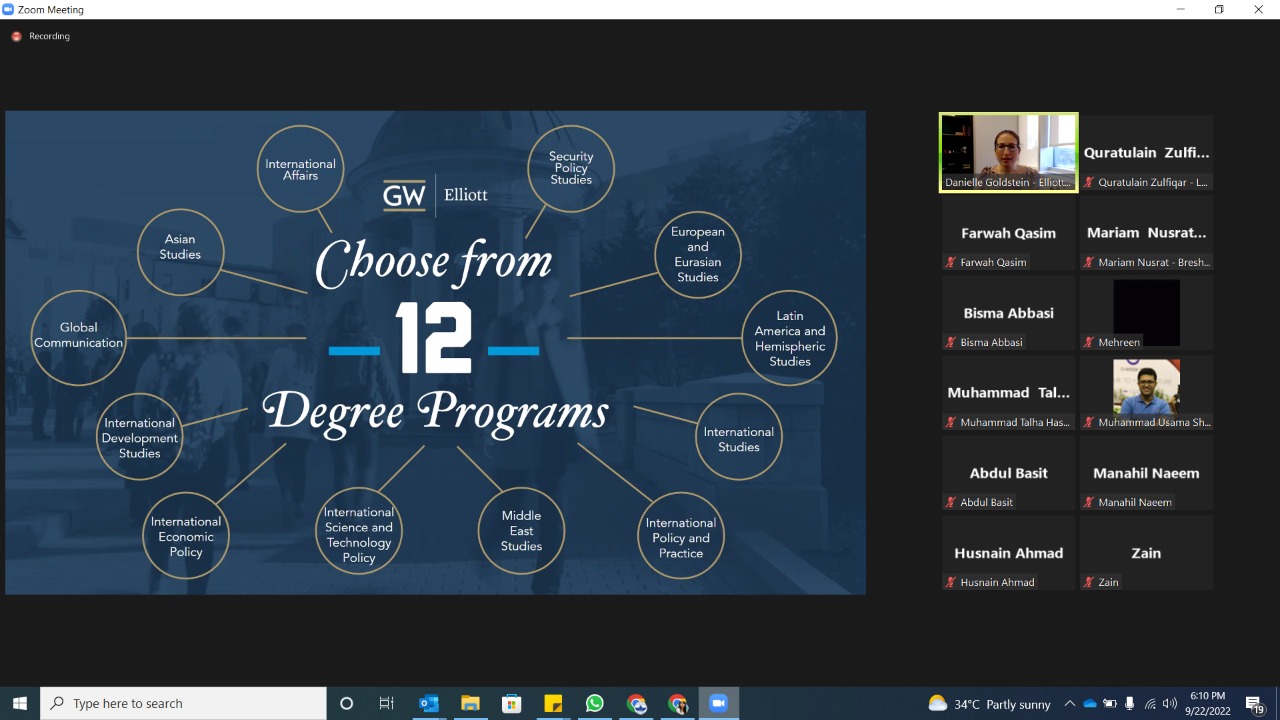
Task: Launch Outlook from the taskbar
Action: (x=429, y=704)
